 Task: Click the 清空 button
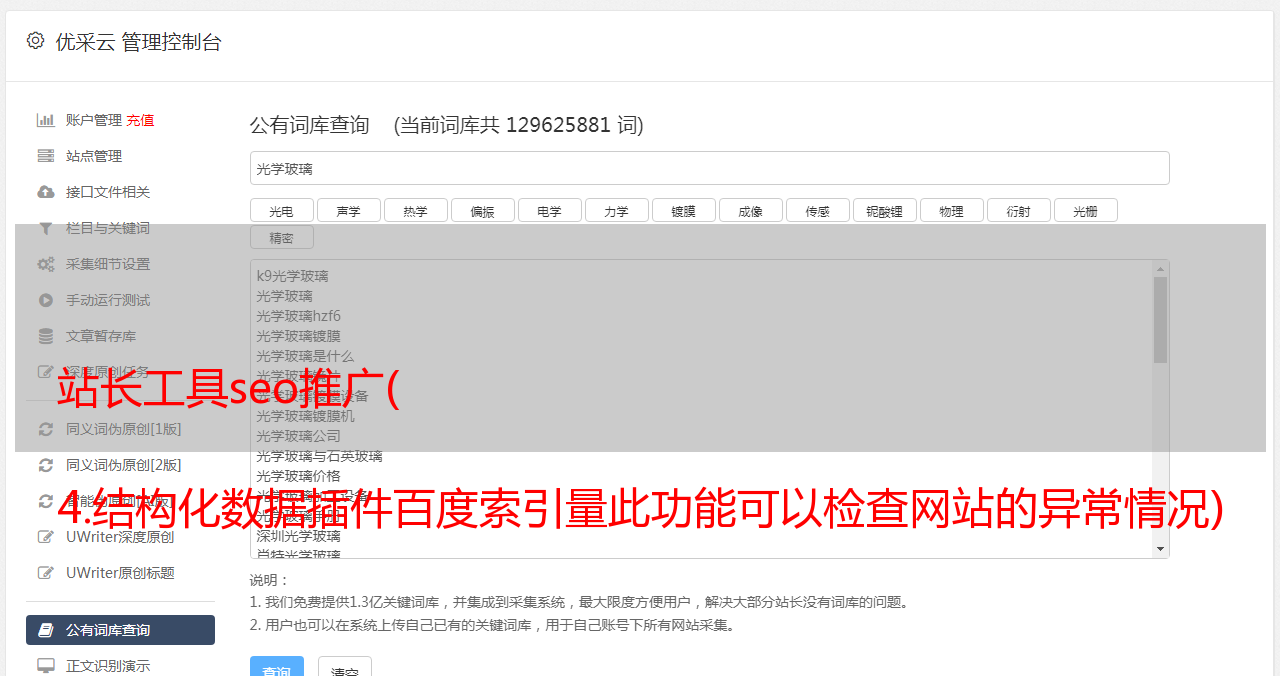click(345, 668)
